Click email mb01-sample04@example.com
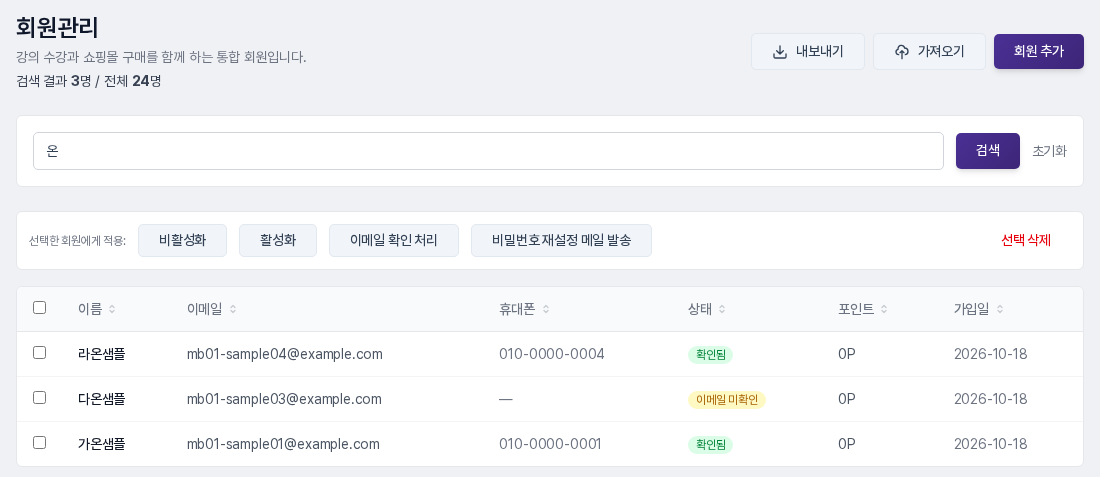Image resolution: width=1100 pixels, height=477 pixels. (285, 354)
